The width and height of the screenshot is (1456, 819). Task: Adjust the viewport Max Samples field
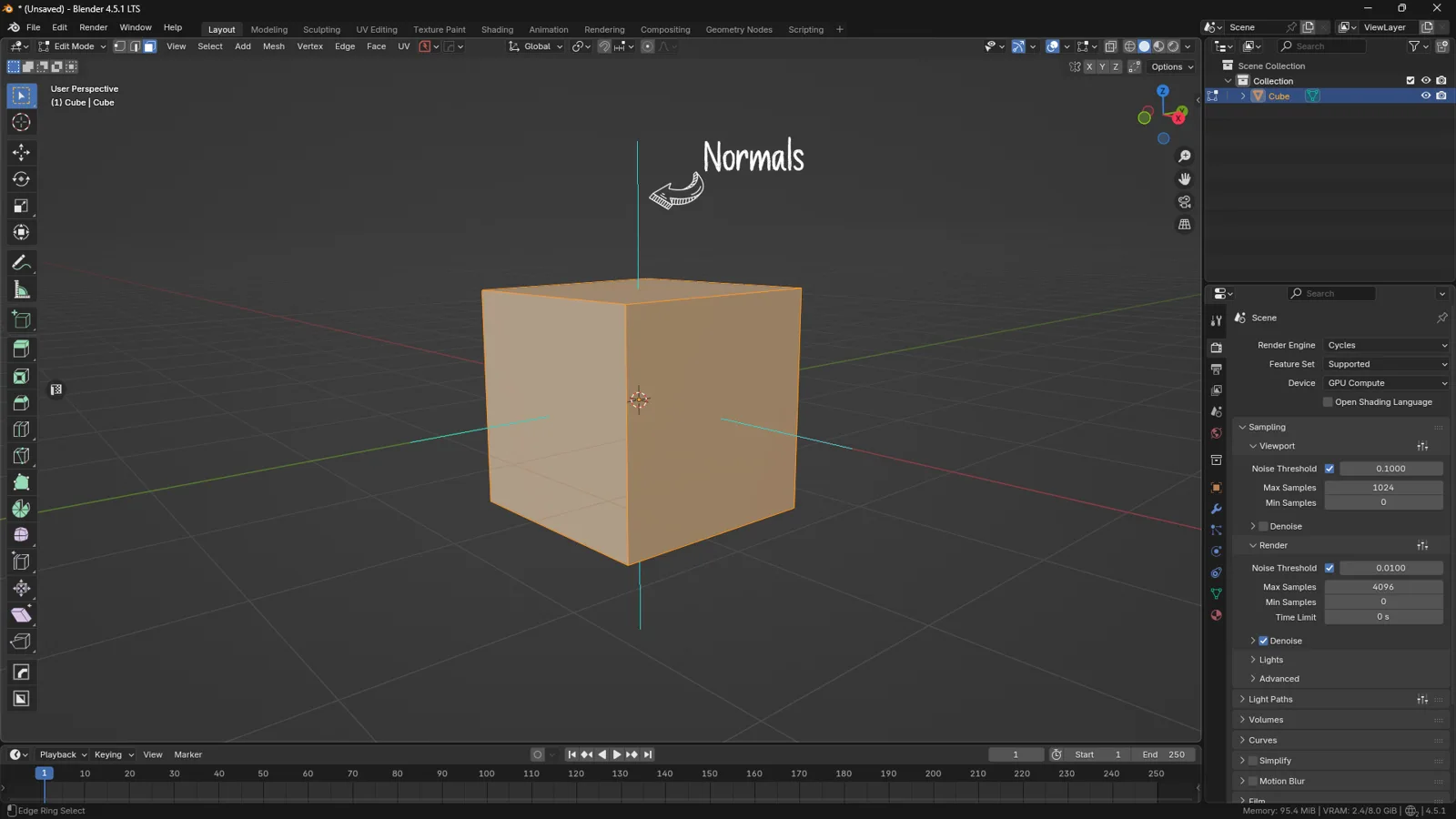[x=1383, y=488]
